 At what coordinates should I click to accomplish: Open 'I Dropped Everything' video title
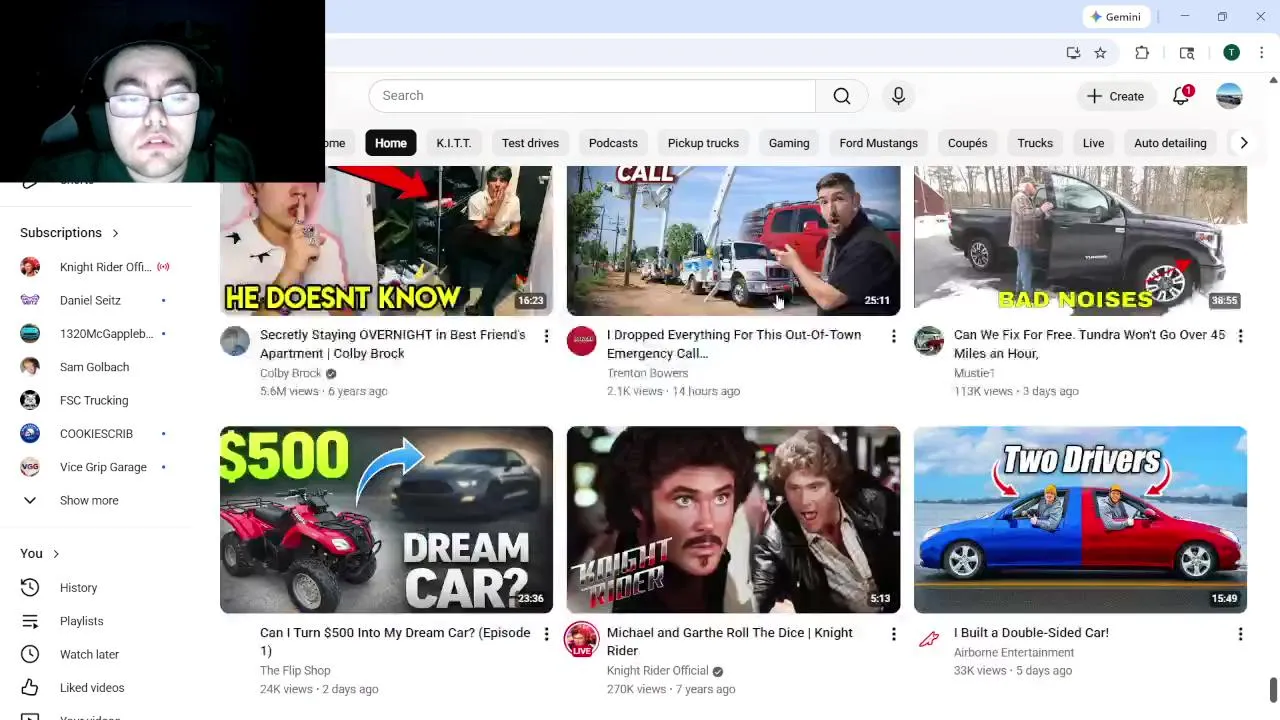734,344
